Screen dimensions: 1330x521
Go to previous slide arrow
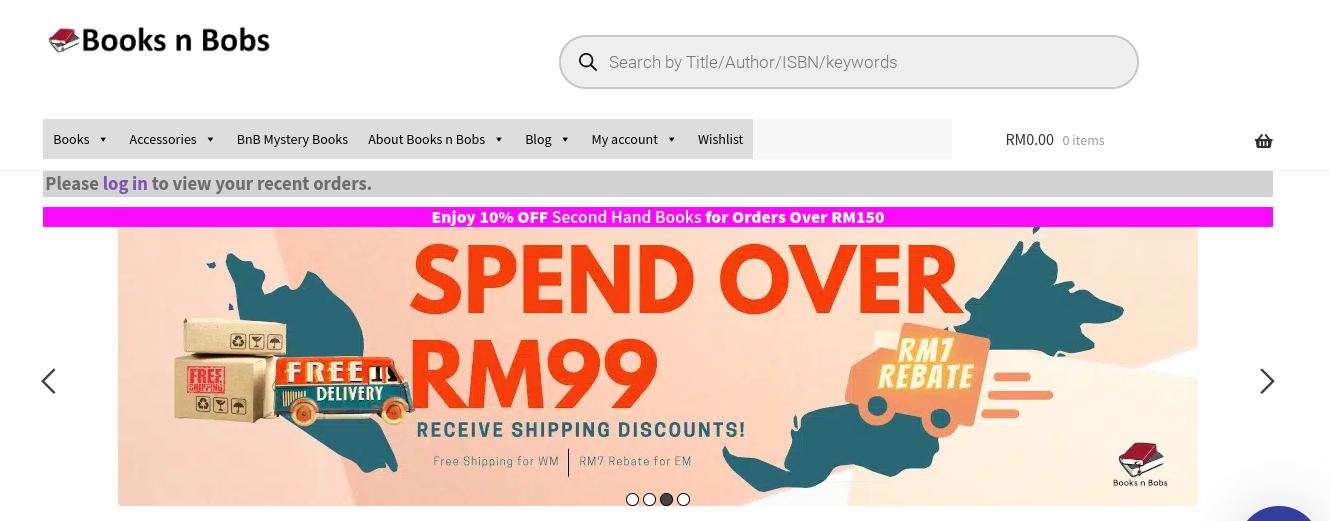point(48,381)
